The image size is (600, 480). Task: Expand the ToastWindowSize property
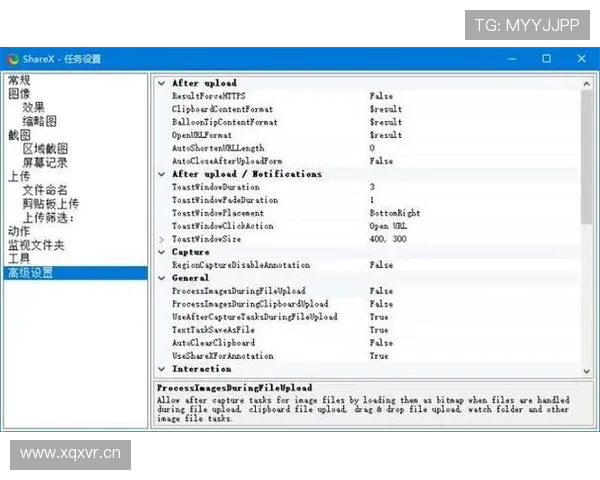tap(163, 239)
